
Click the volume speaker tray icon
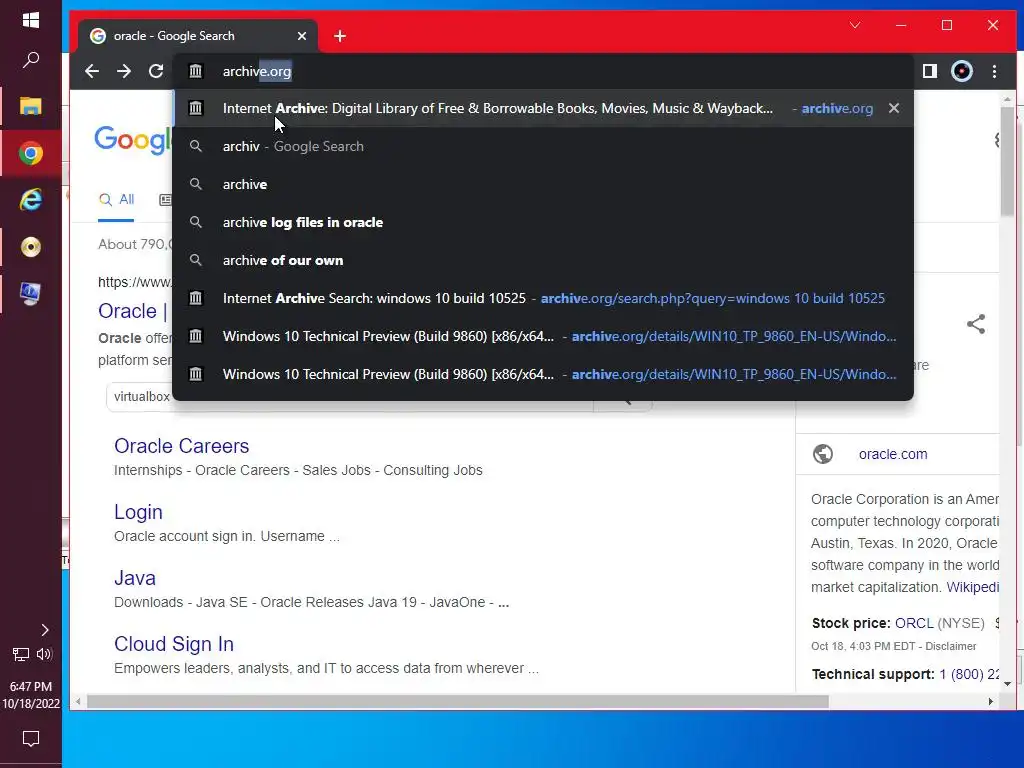point(44,654)
